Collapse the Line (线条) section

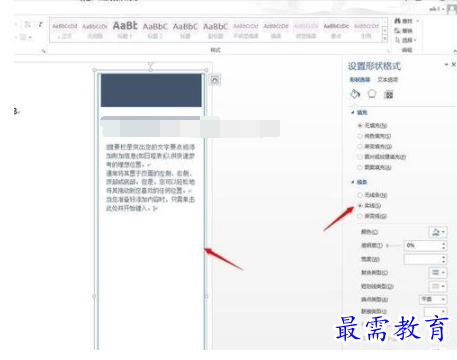point(353,182)
